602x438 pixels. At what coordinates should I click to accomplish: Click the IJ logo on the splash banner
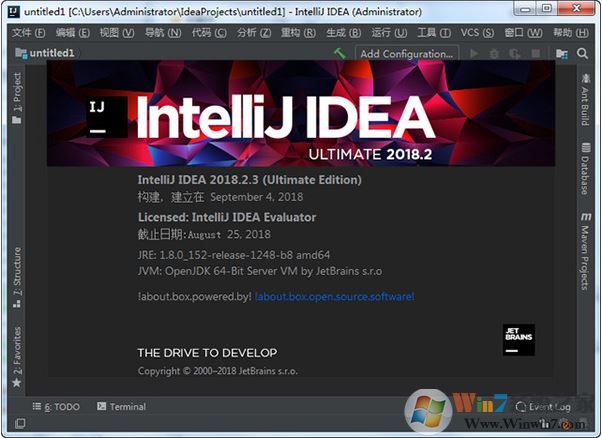[106, 117]
